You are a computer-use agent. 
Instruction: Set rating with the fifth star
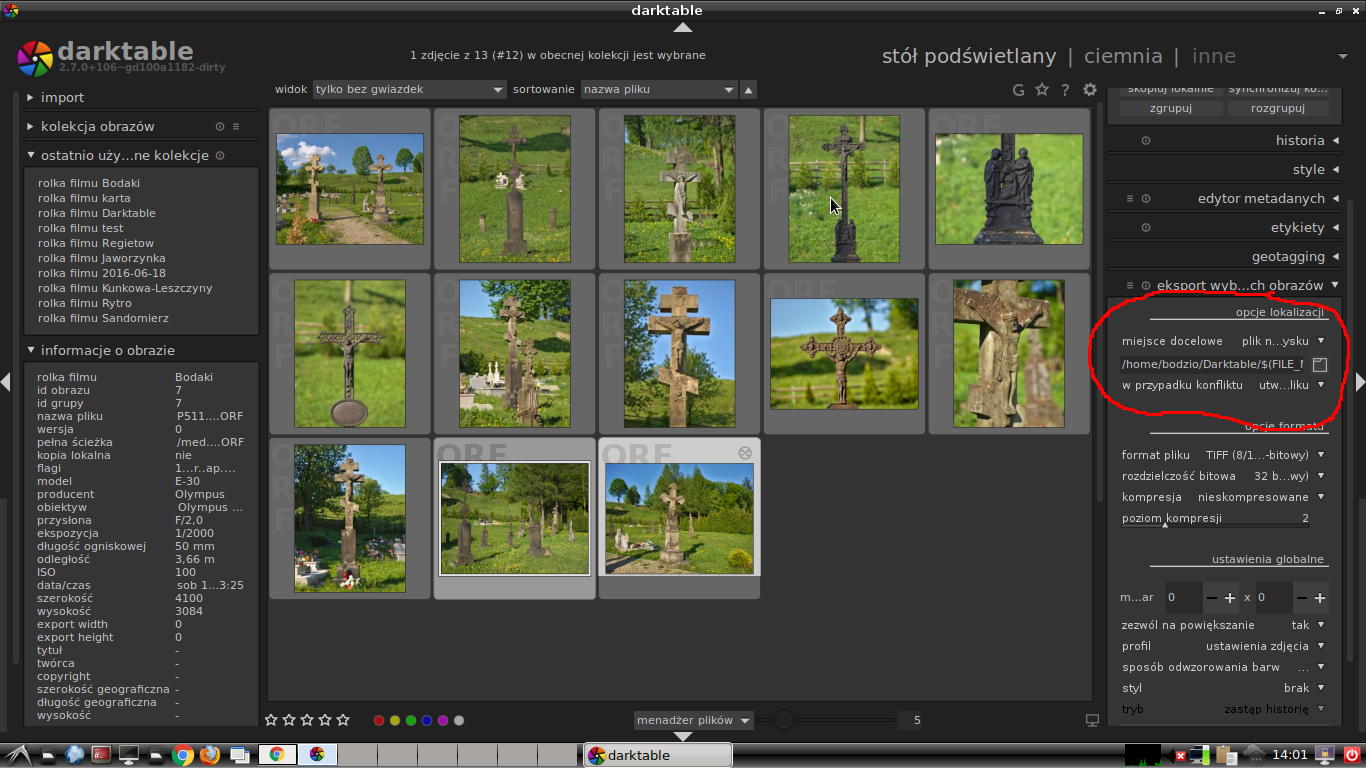pyautogui.click(x=343, y=720)
